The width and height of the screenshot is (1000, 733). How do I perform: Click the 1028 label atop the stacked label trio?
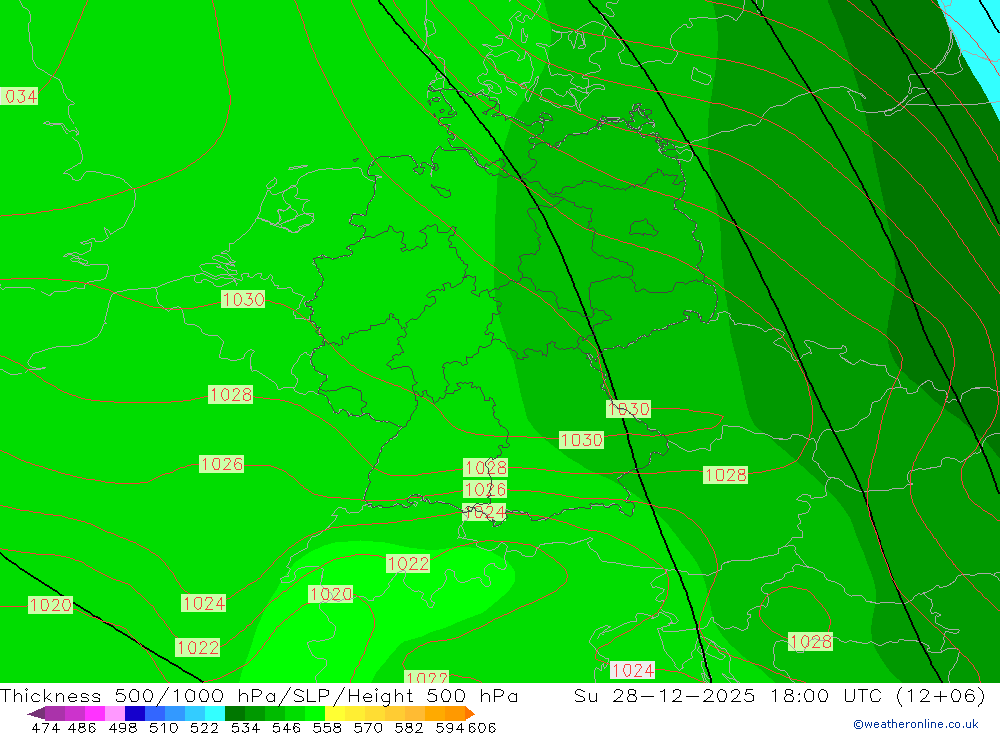(x=485, y=468)
